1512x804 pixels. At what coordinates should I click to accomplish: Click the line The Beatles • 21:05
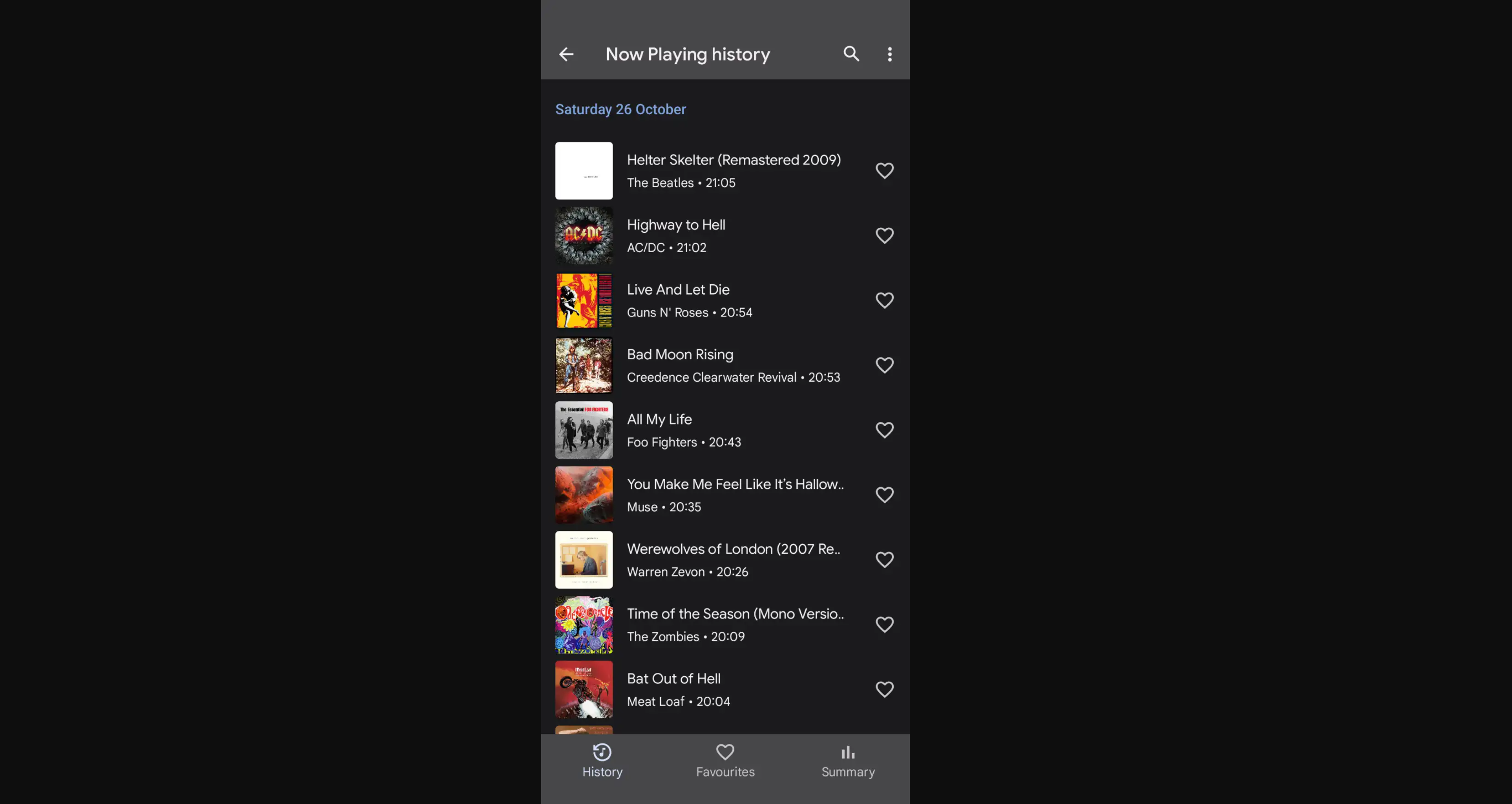(681, 183)
